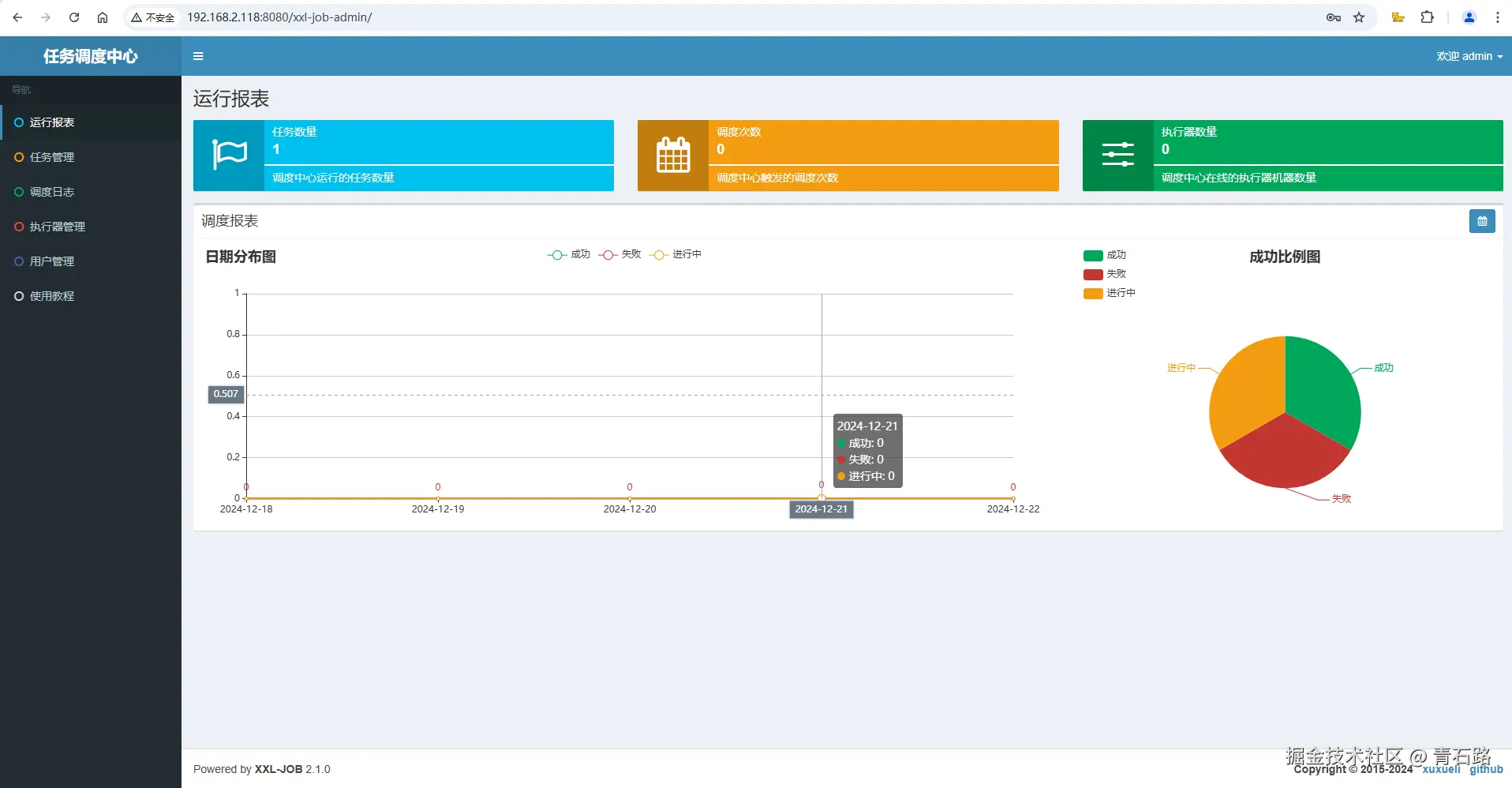Click the 调度报表 panel heading
1512x788 pixels.
coord(230,221)
